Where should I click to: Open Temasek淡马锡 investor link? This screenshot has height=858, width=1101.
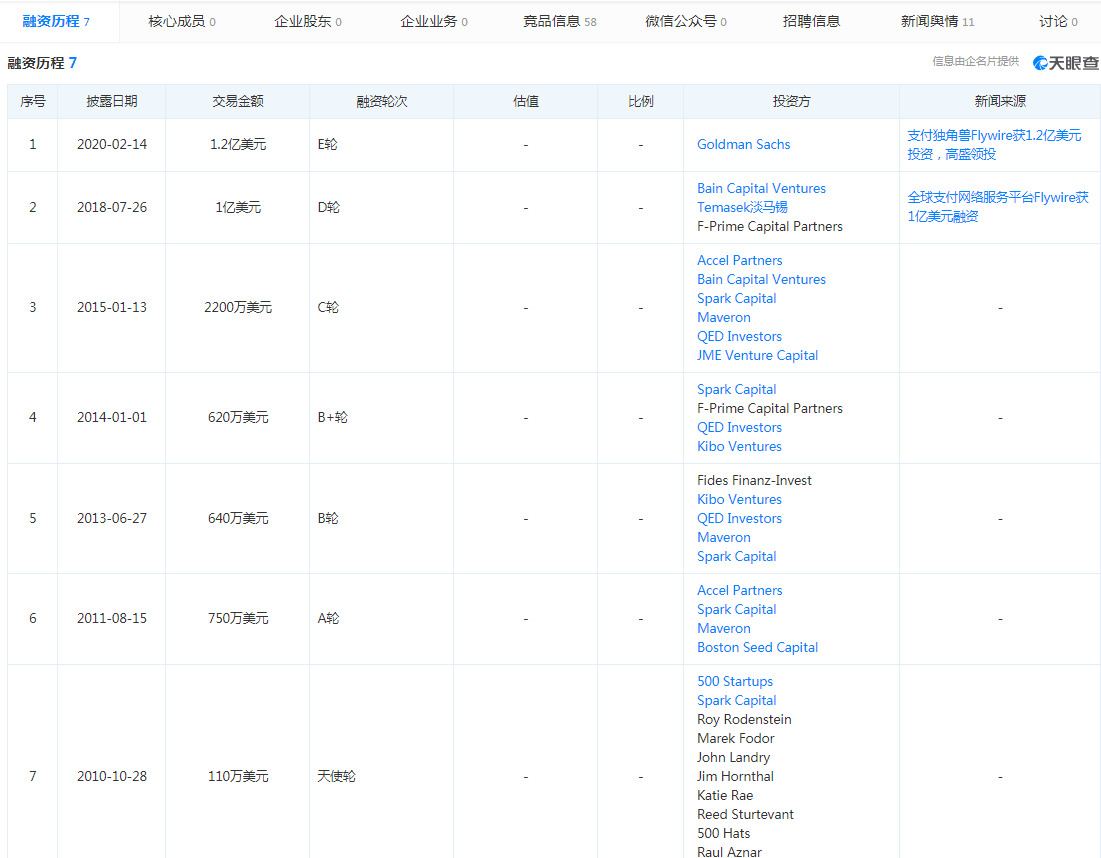pyautogui.click(x=742, y=207)
